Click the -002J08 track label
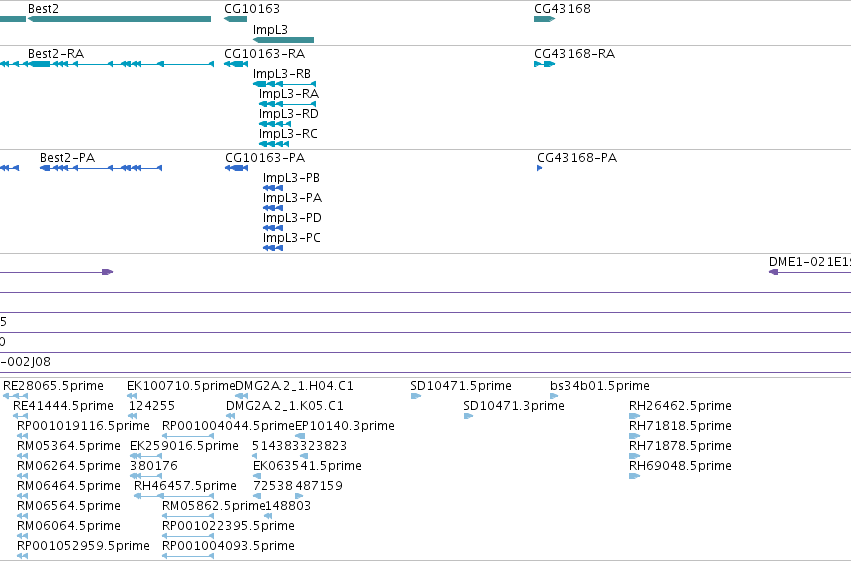This screenshot has height=561, width=851. pyautogui.click(x=26, y=362)
